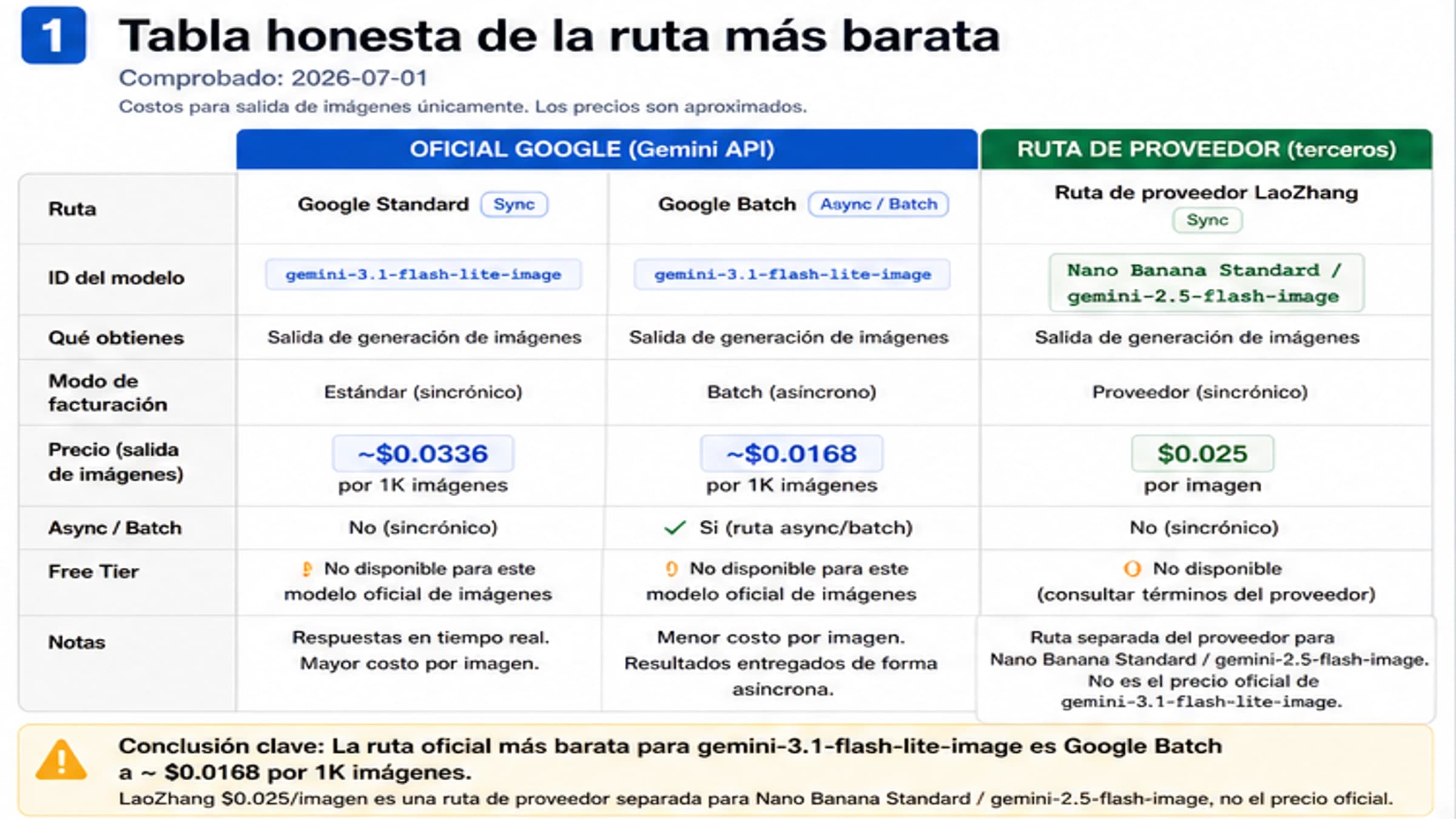1456x819 pixels.
Task: Click the ID del modelo row label
Action: pos(116,278)
